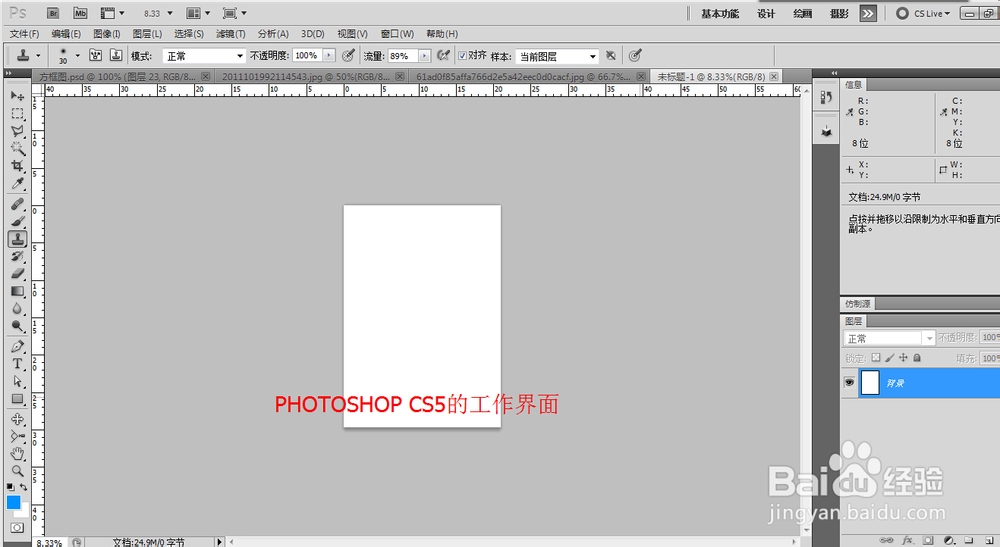Switch to 2011101992114543.jpg document tab
Viewport: 1000px width, 547px height.
point(311,77)
